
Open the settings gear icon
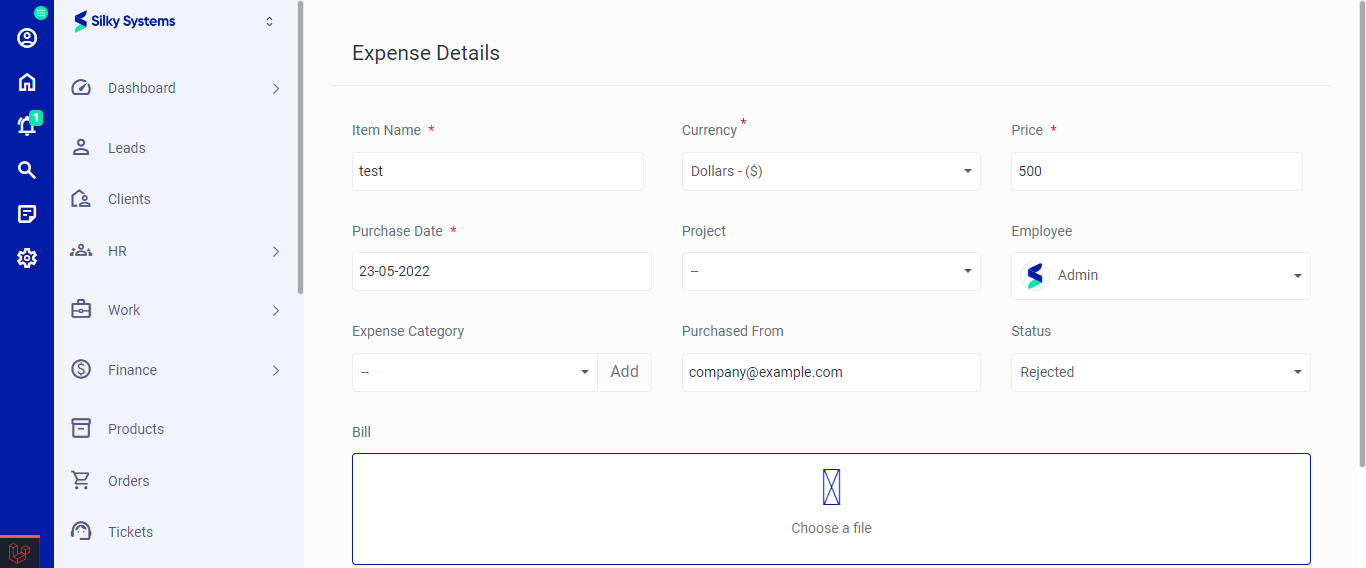pyautogui.click(x=27, y=258)
